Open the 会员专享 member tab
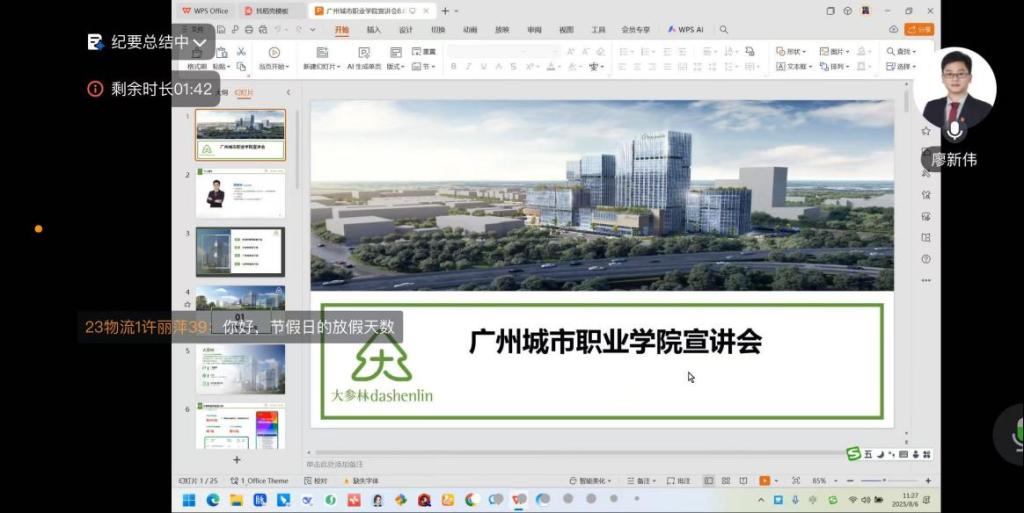This screenshot has height=513, width=1024. (635, 30)
